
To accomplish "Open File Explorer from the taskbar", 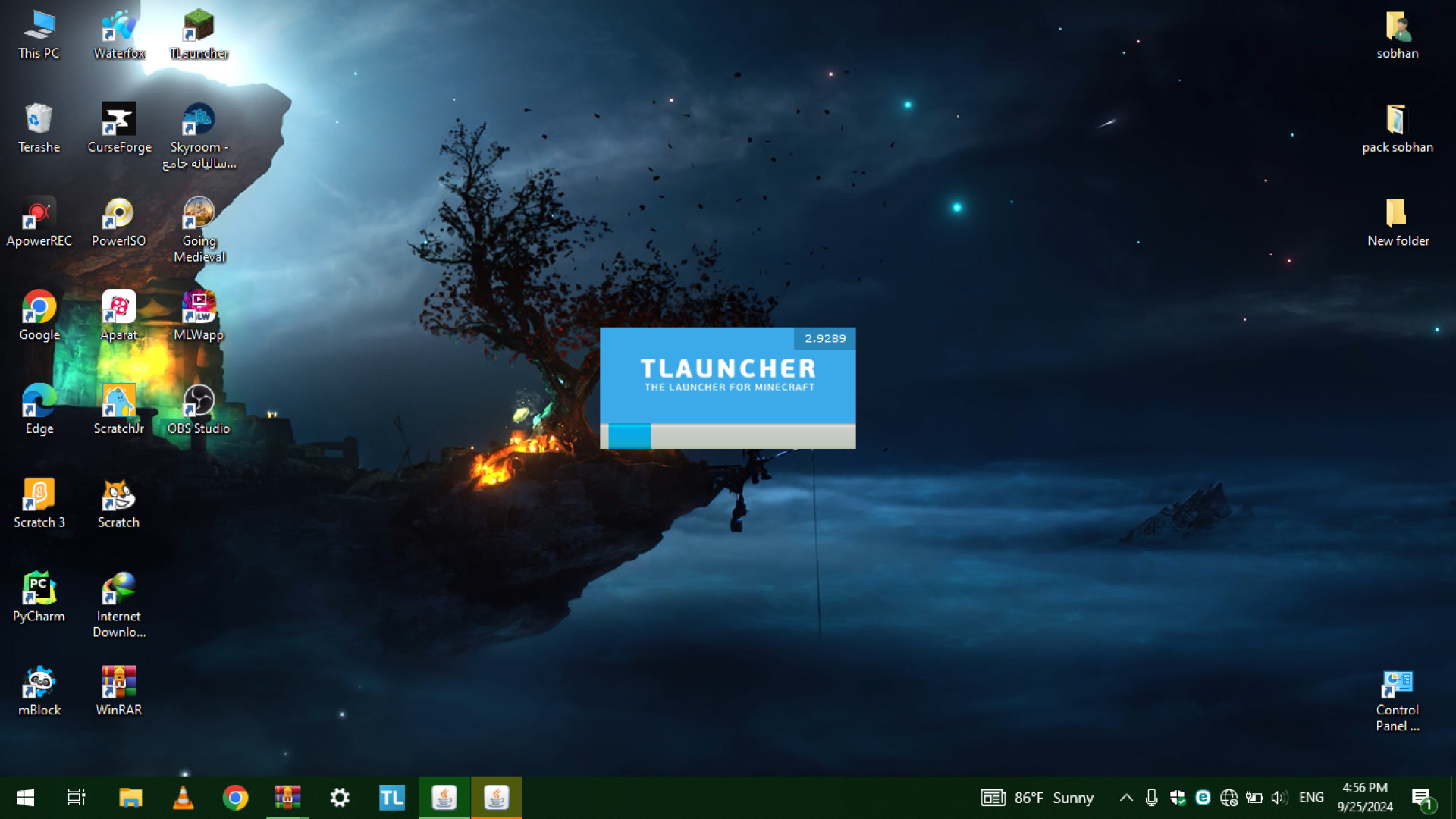I will (x=130, y=798).
